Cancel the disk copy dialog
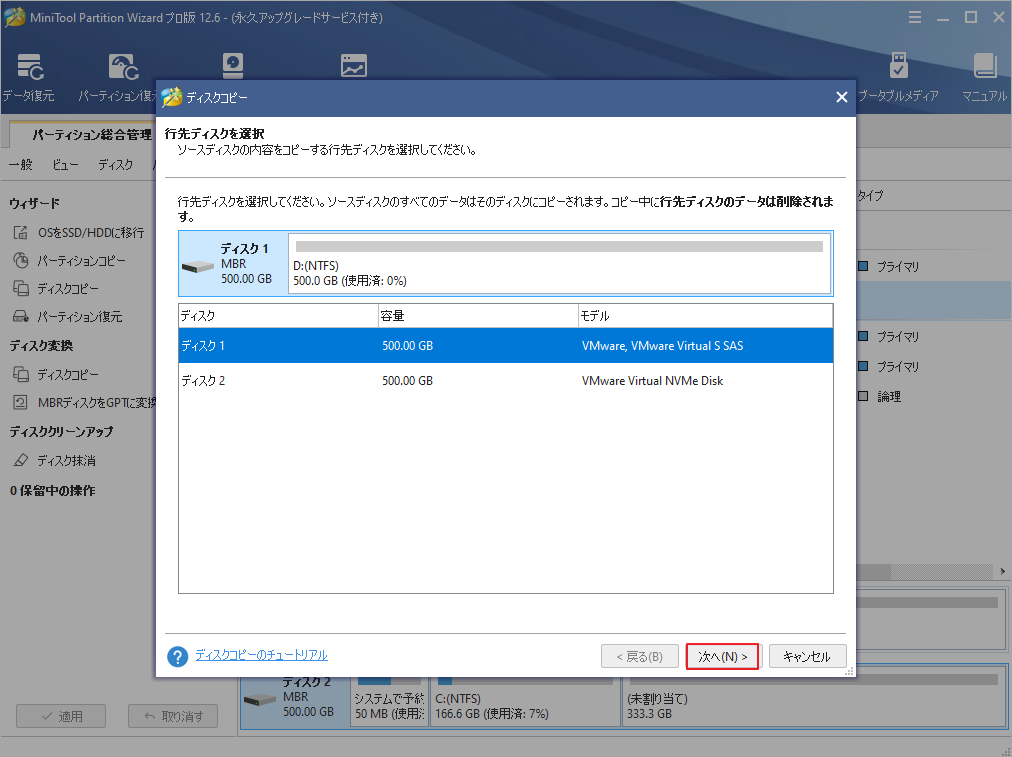Viewport: 1012px width, 757px height. click(x=807, y=656)
